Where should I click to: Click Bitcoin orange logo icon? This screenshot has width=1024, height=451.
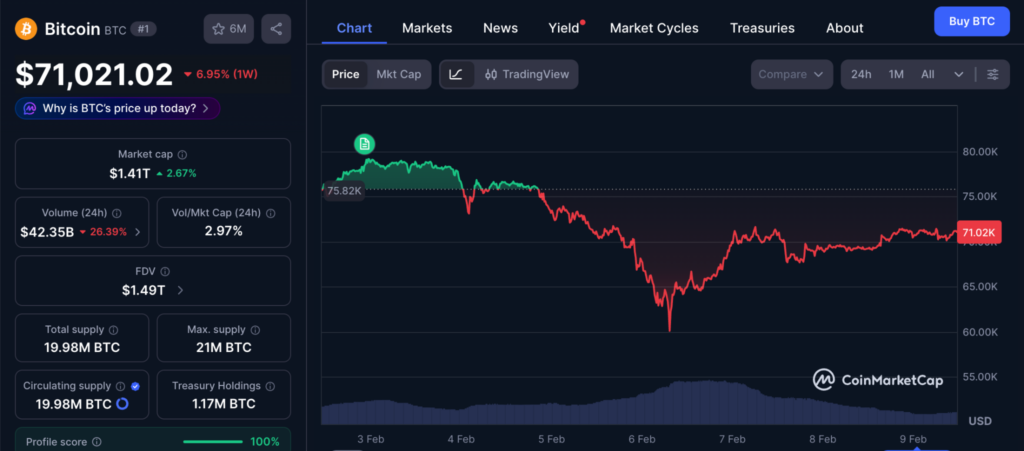26,29
